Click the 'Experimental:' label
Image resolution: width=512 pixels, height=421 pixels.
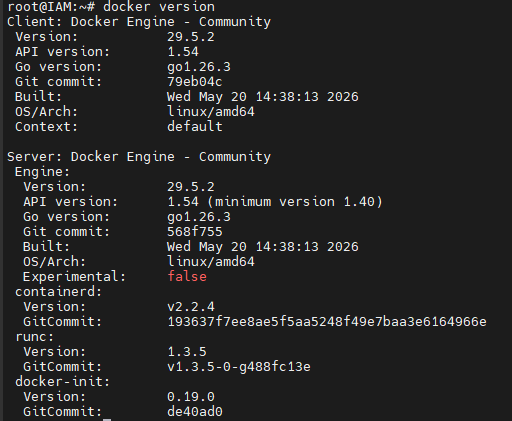[x=74, y=277]
